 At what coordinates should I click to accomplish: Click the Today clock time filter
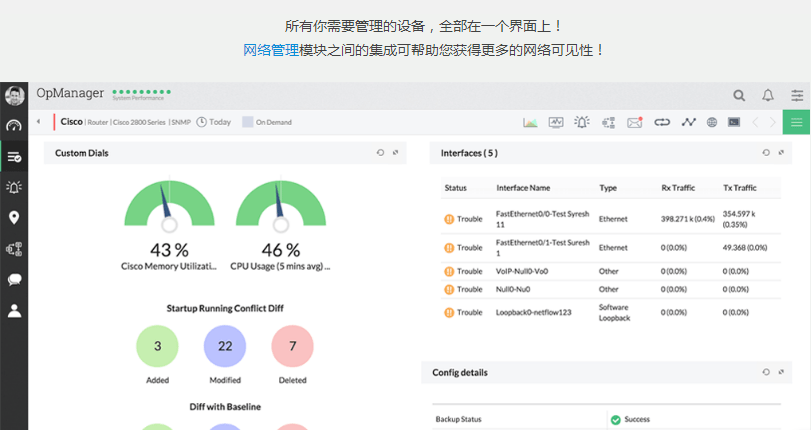213,122
